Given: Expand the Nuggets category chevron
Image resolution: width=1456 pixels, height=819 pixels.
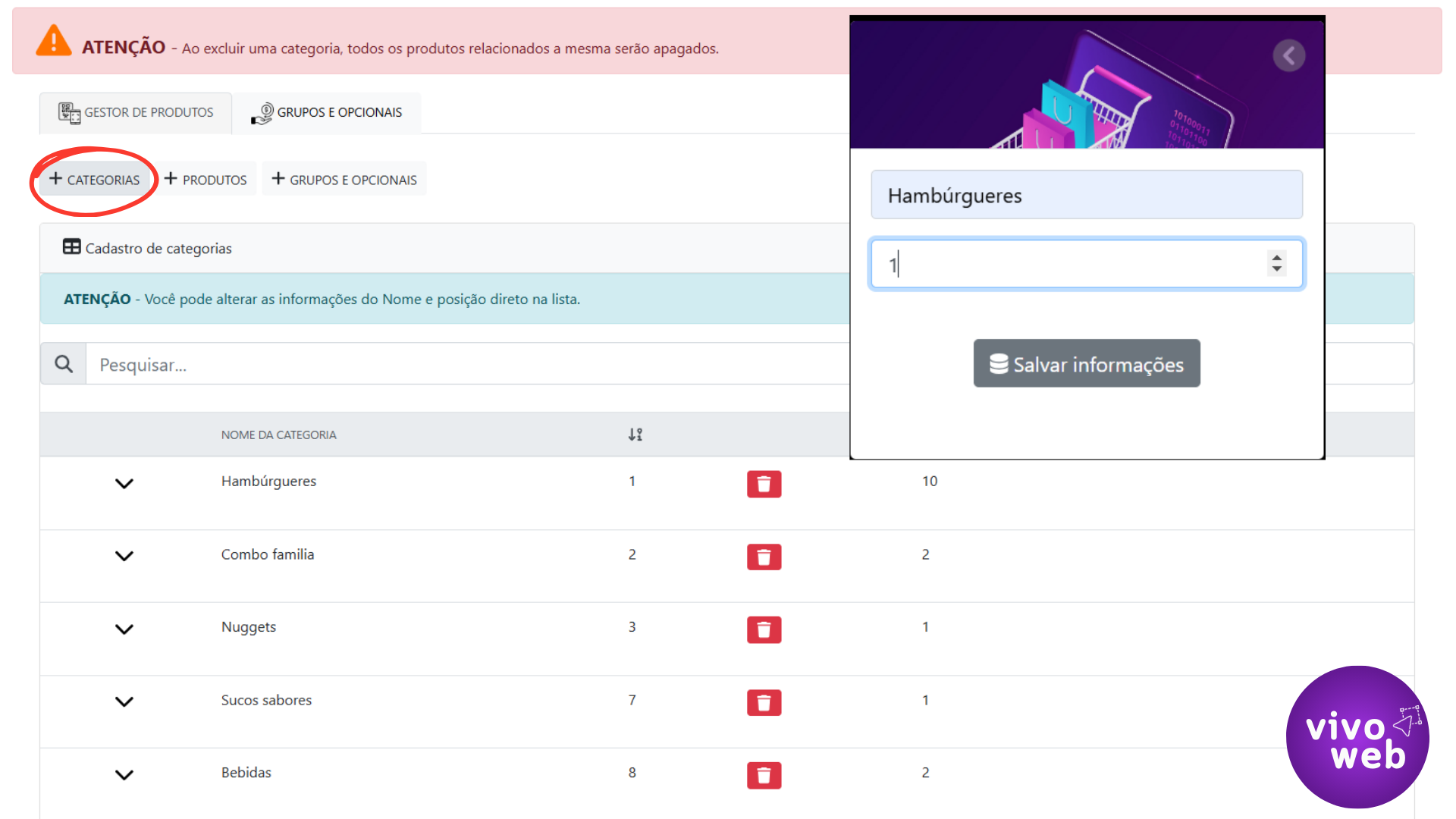Looking at the screenshot, I should [x=124, y=629].
